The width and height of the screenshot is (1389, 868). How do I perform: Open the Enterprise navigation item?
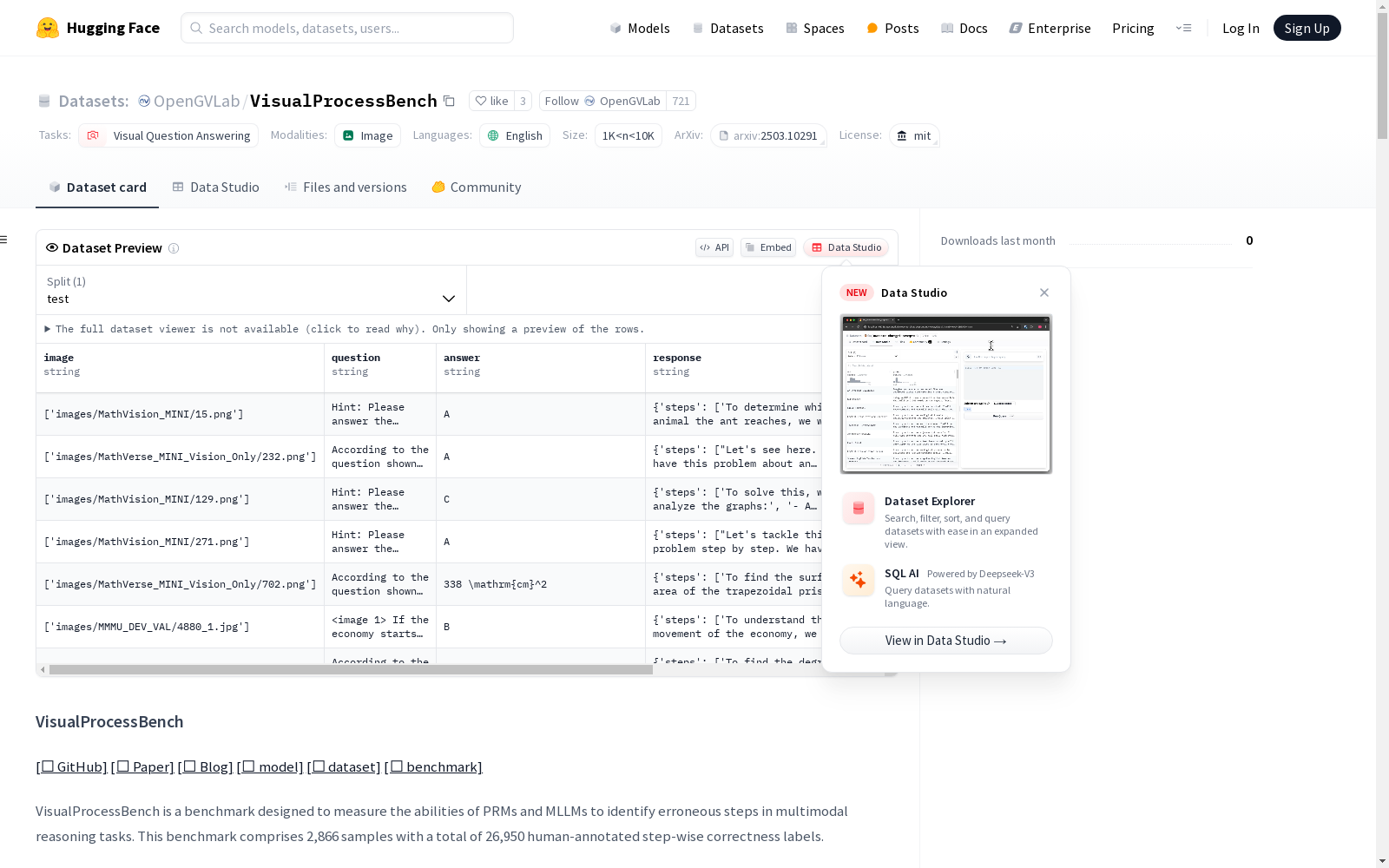(1050, 28)
